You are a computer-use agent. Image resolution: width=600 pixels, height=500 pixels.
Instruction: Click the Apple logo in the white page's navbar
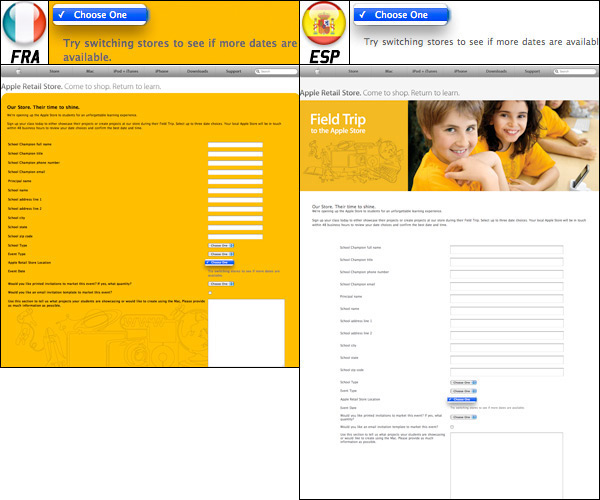pos(316,73)
